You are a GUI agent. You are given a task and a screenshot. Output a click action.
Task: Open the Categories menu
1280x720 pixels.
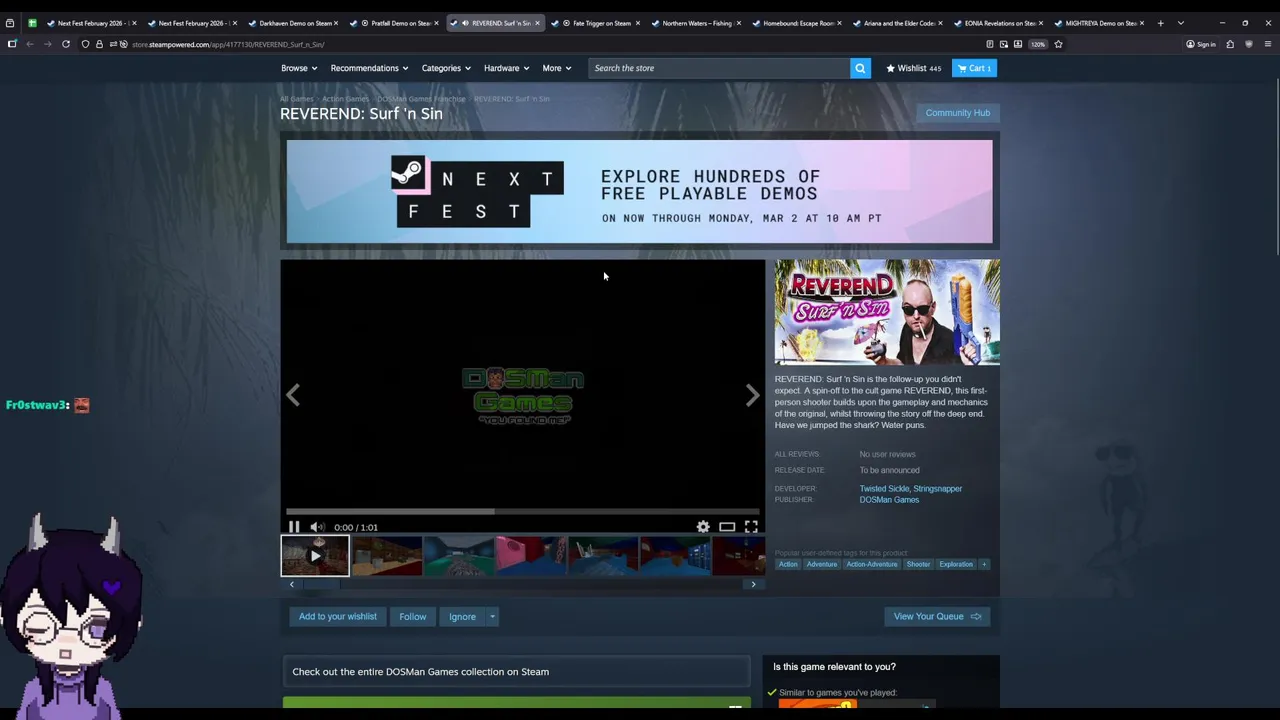click(446, 68)
